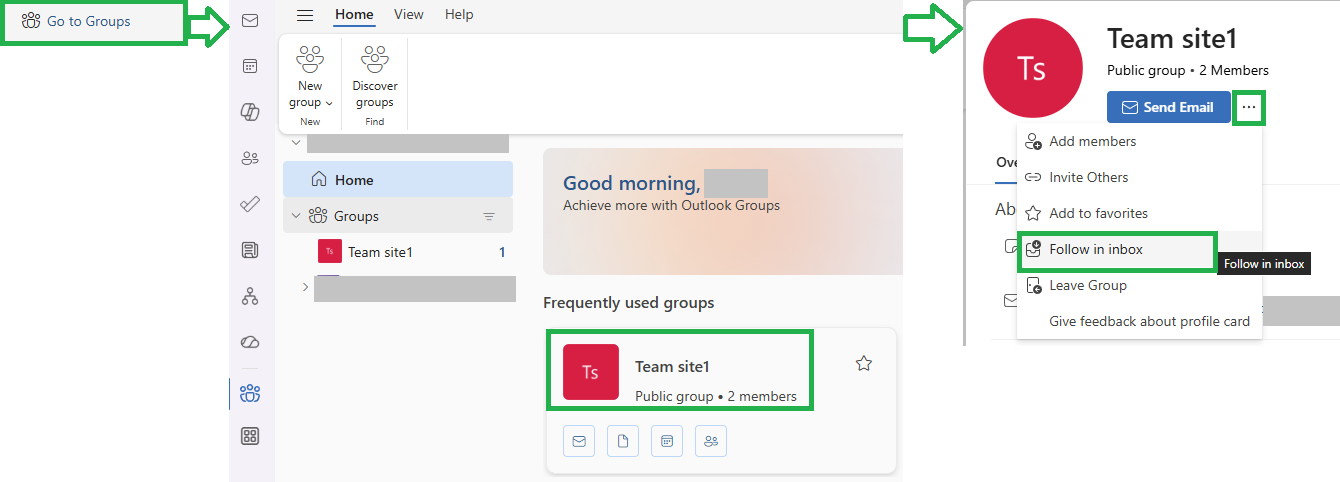This screenshot has height=482, width=1340.
Task: Click Discover groups in the ribbon
Action: (374, 77)
